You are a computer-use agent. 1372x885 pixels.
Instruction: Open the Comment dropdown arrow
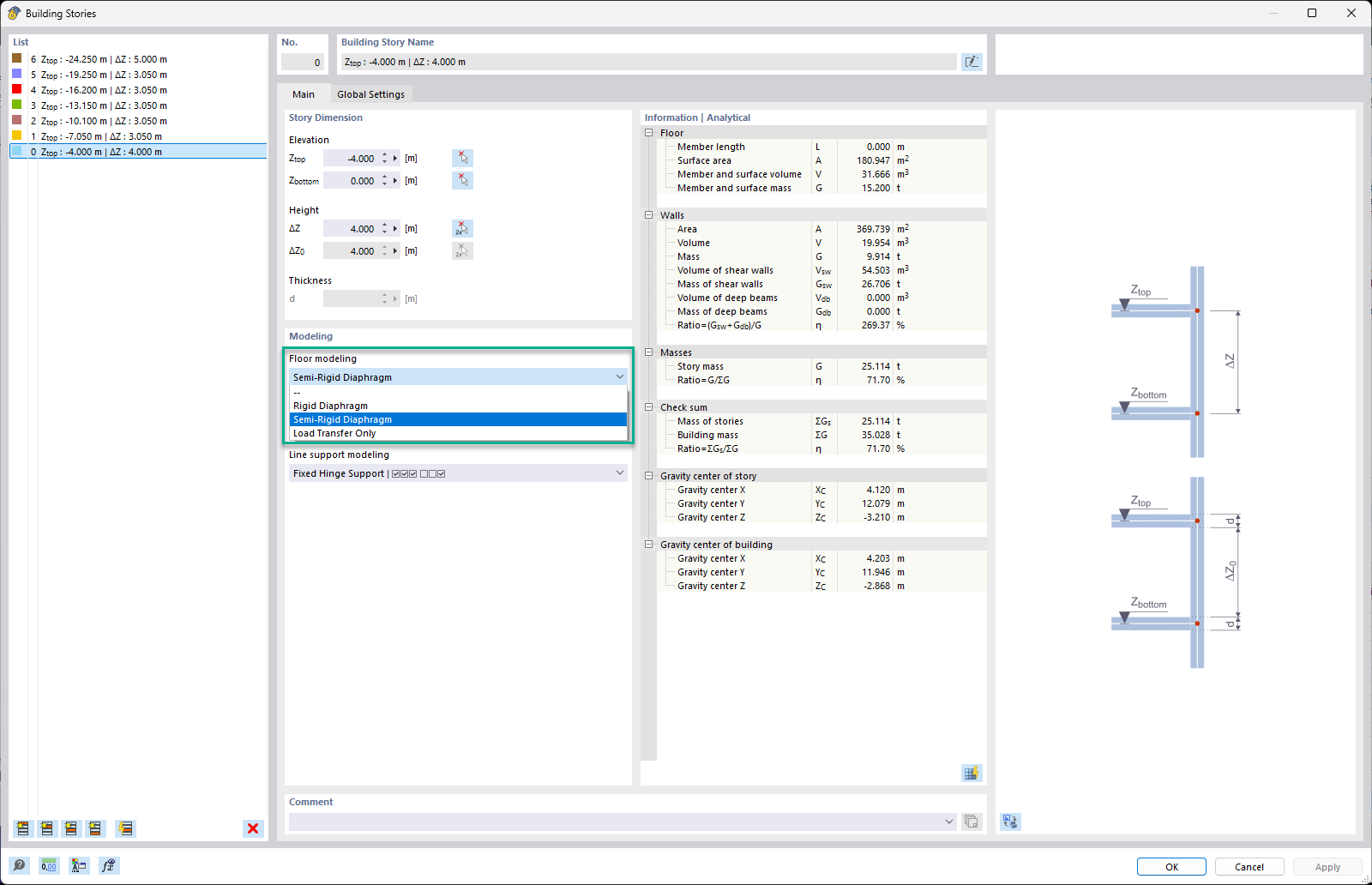coord(948,822)
